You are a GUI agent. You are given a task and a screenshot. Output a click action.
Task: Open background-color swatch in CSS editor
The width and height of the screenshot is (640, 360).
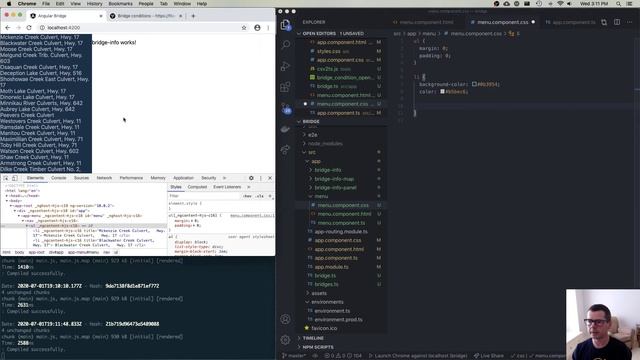(474, 84)
